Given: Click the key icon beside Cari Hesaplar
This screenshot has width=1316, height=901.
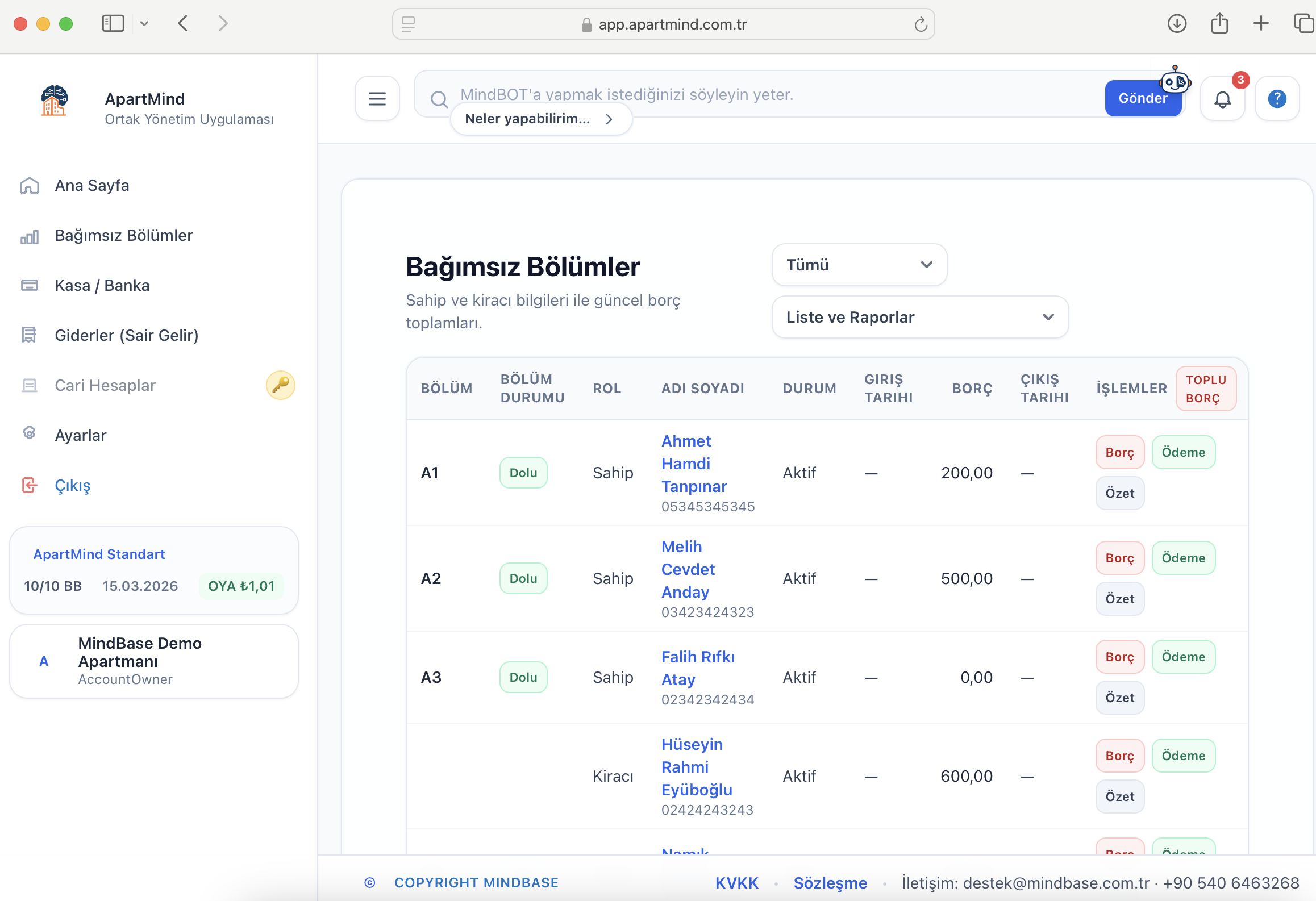Looking at the screenshot, I should pos(280,385).
